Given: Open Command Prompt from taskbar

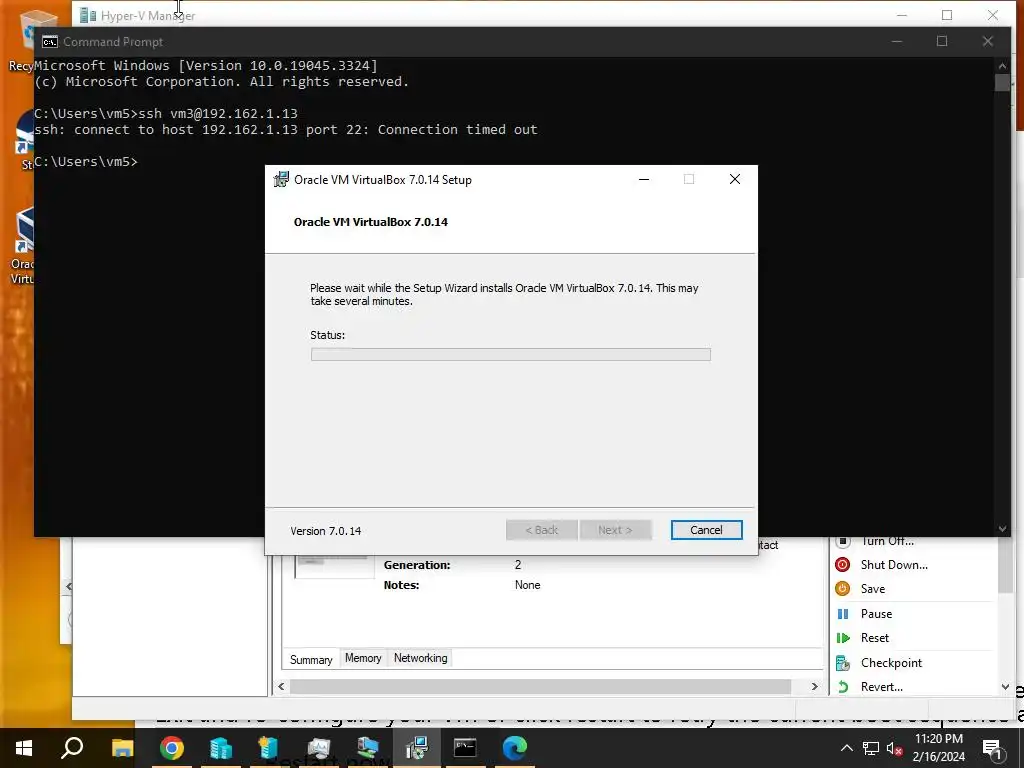Looking at the screenshot, I should (465, 748).
